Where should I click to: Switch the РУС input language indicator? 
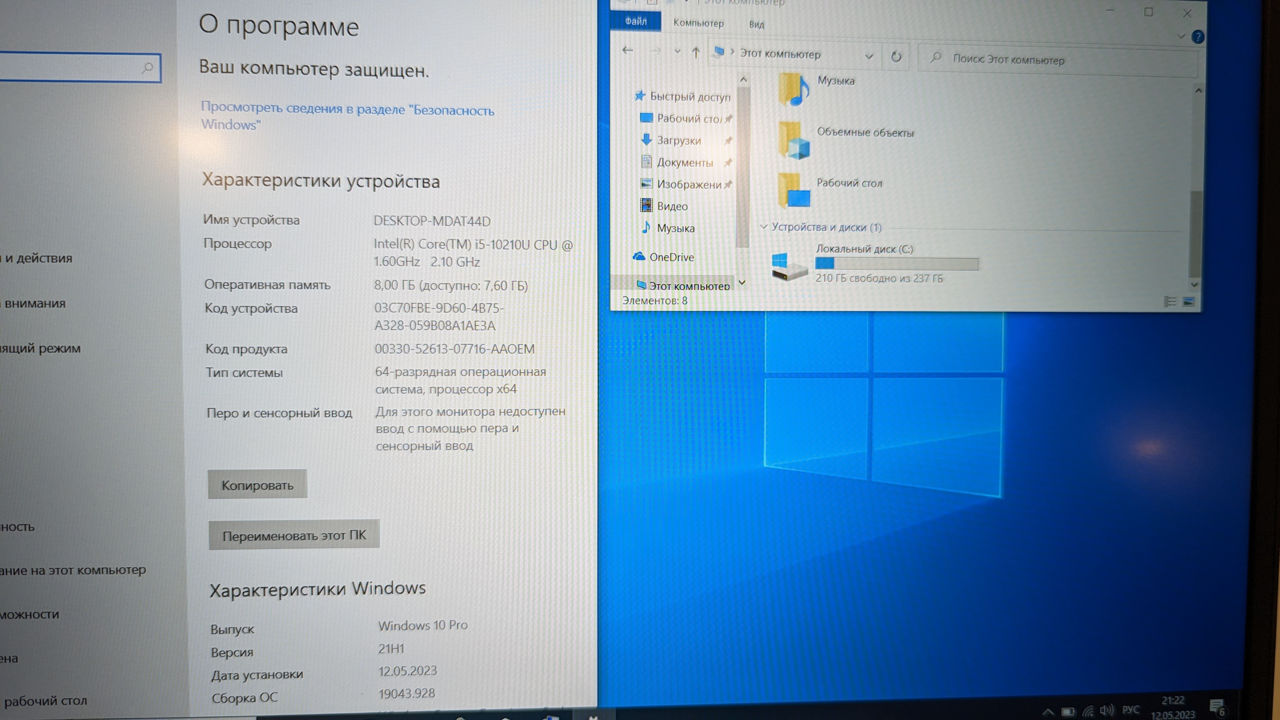pyautogui.click(x=1130, y=710)
